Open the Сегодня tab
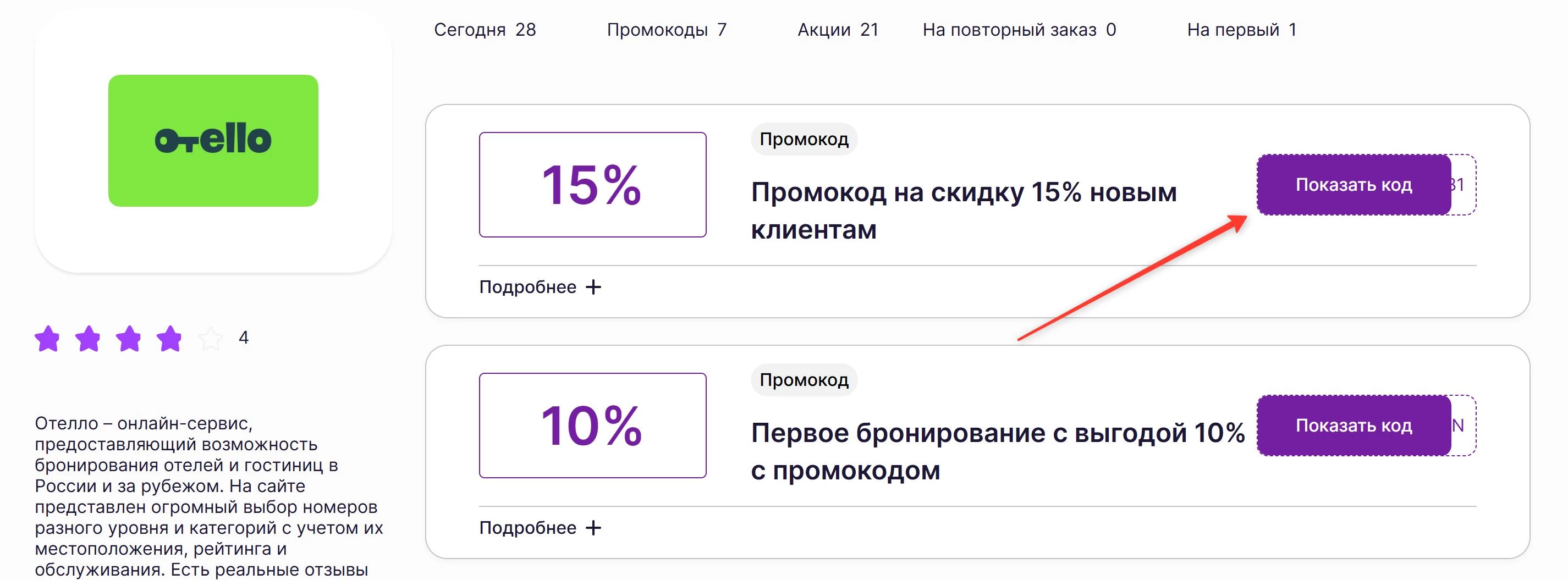This screenshot has width=1568, height=580. (485, 30)
